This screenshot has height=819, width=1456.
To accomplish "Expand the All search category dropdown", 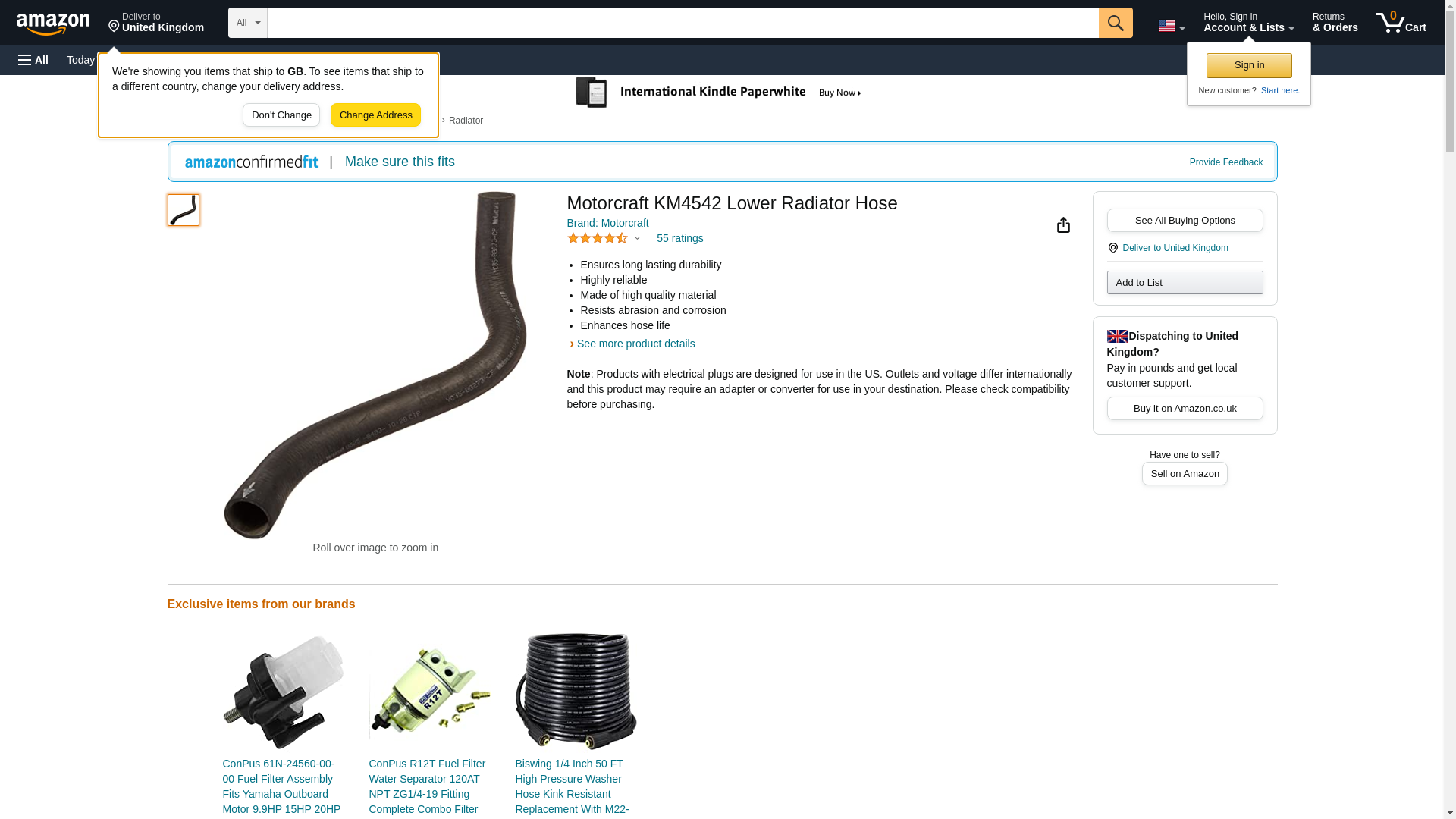I will pos(248,23).
